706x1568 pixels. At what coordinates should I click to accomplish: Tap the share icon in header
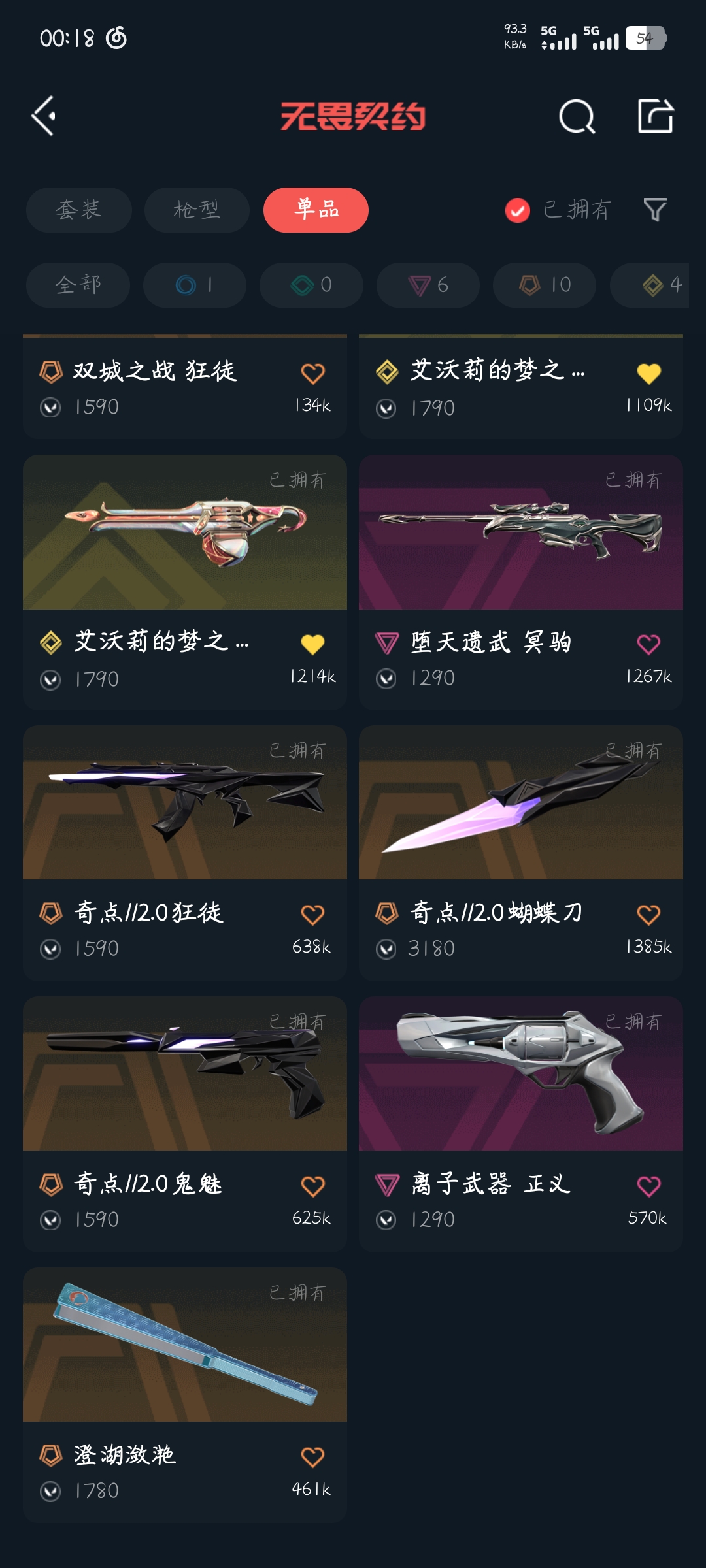656,116
